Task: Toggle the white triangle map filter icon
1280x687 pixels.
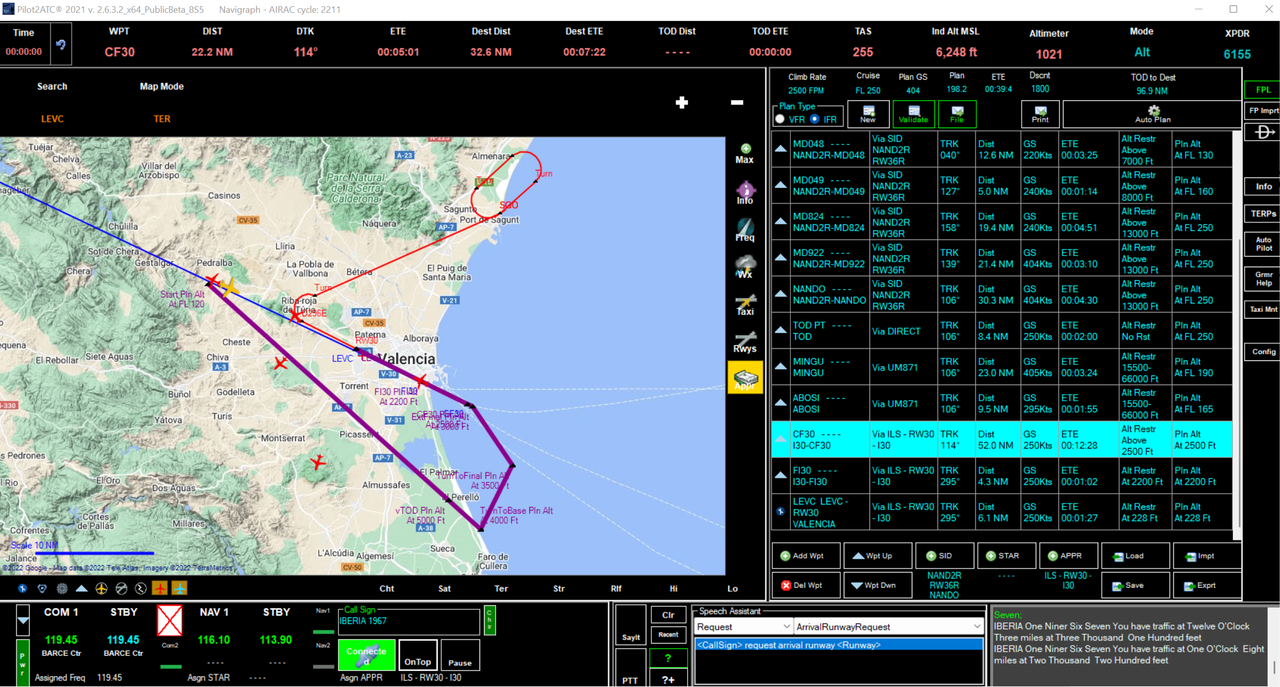Action: click(x=81, y=588)
